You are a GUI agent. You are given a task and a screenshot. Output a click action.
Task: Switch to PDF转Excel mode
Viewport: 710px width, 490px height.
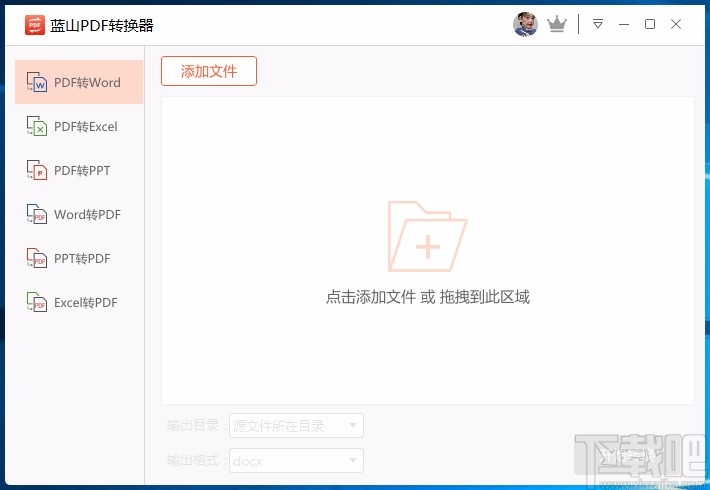(x=79, y=126)
